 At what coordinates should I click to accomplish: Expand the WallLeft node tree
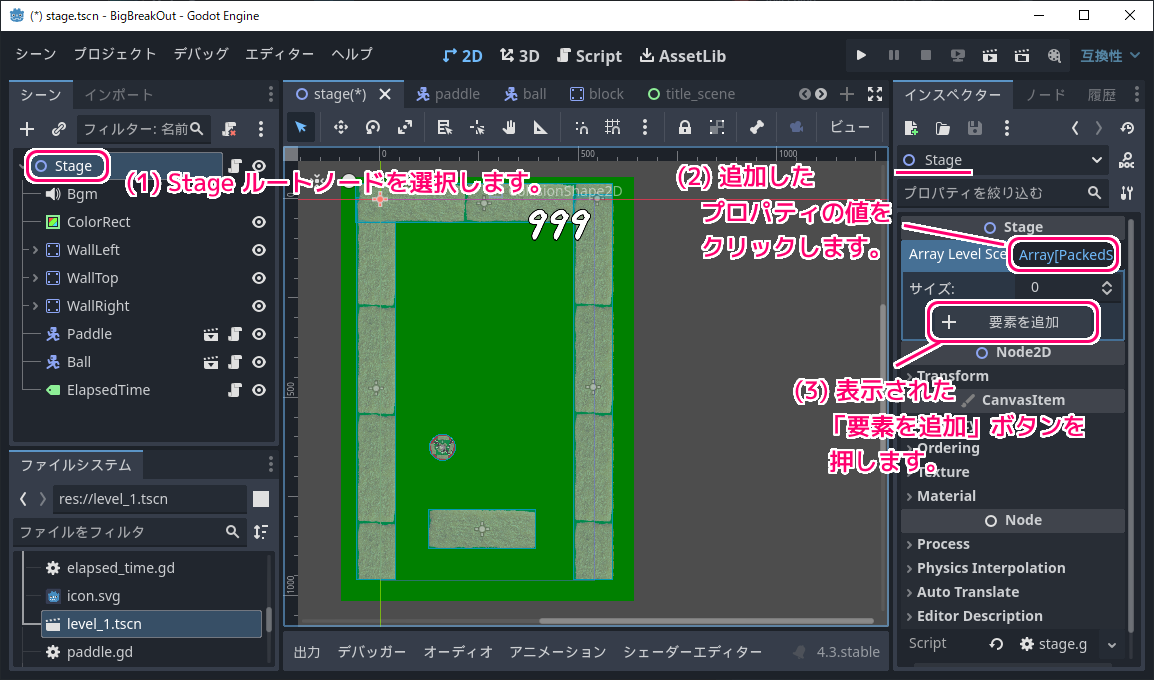pyautogui.click(x=35, y=250)
